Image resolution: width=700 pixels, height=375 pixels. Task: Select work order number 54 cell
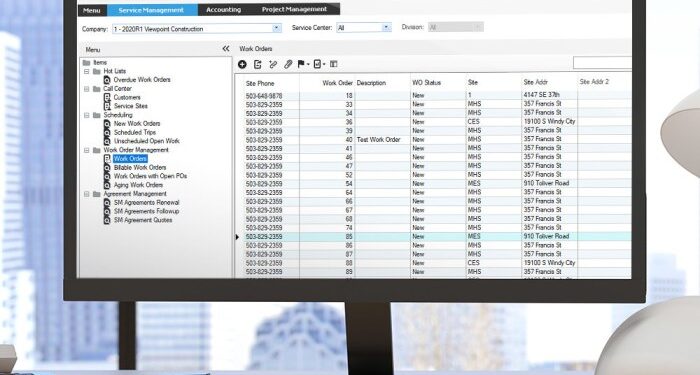point(327,184)
